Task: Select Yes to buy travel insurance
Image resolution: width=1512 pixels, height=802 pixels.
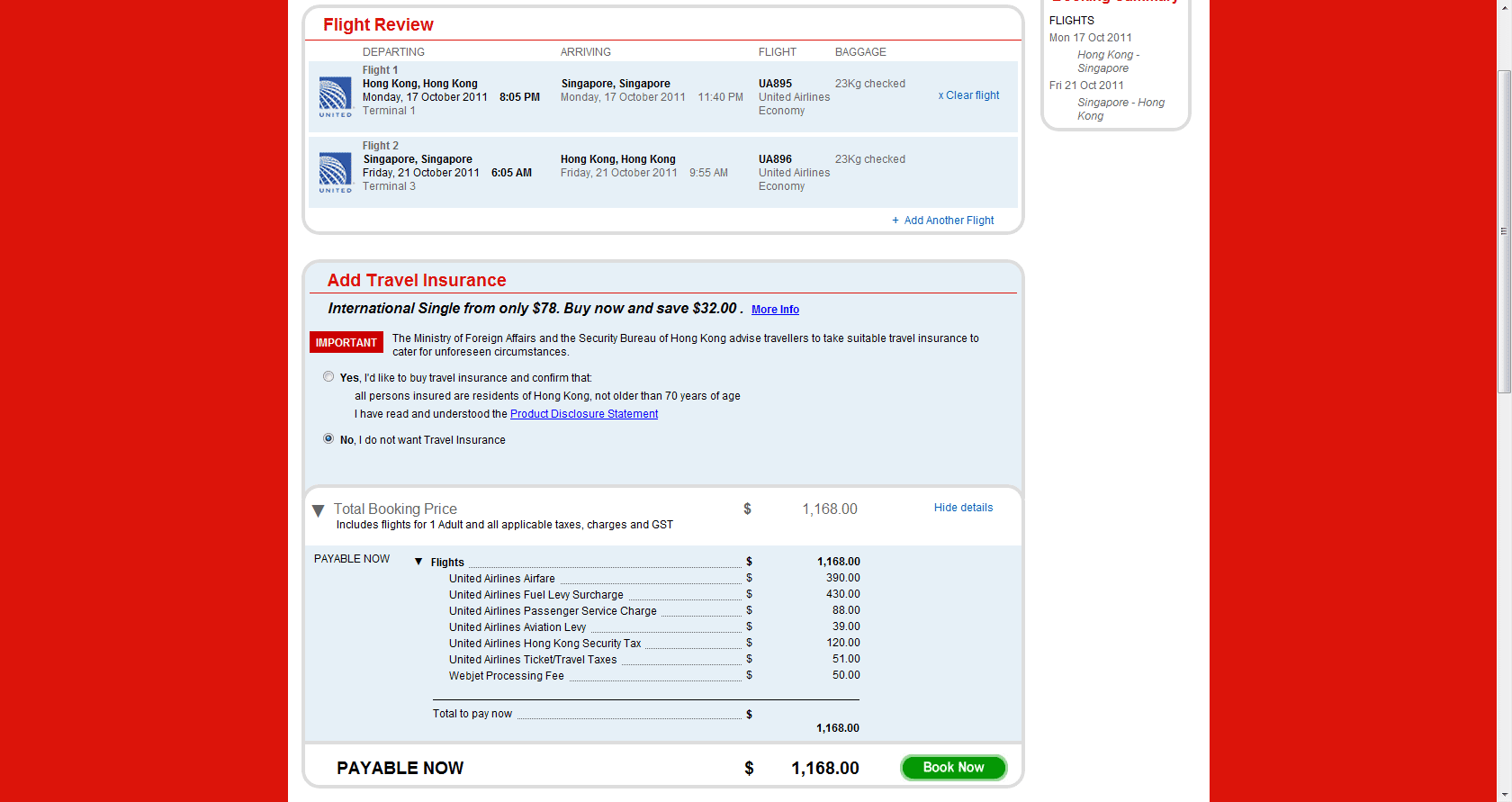Action: click(x=328, y=377)
